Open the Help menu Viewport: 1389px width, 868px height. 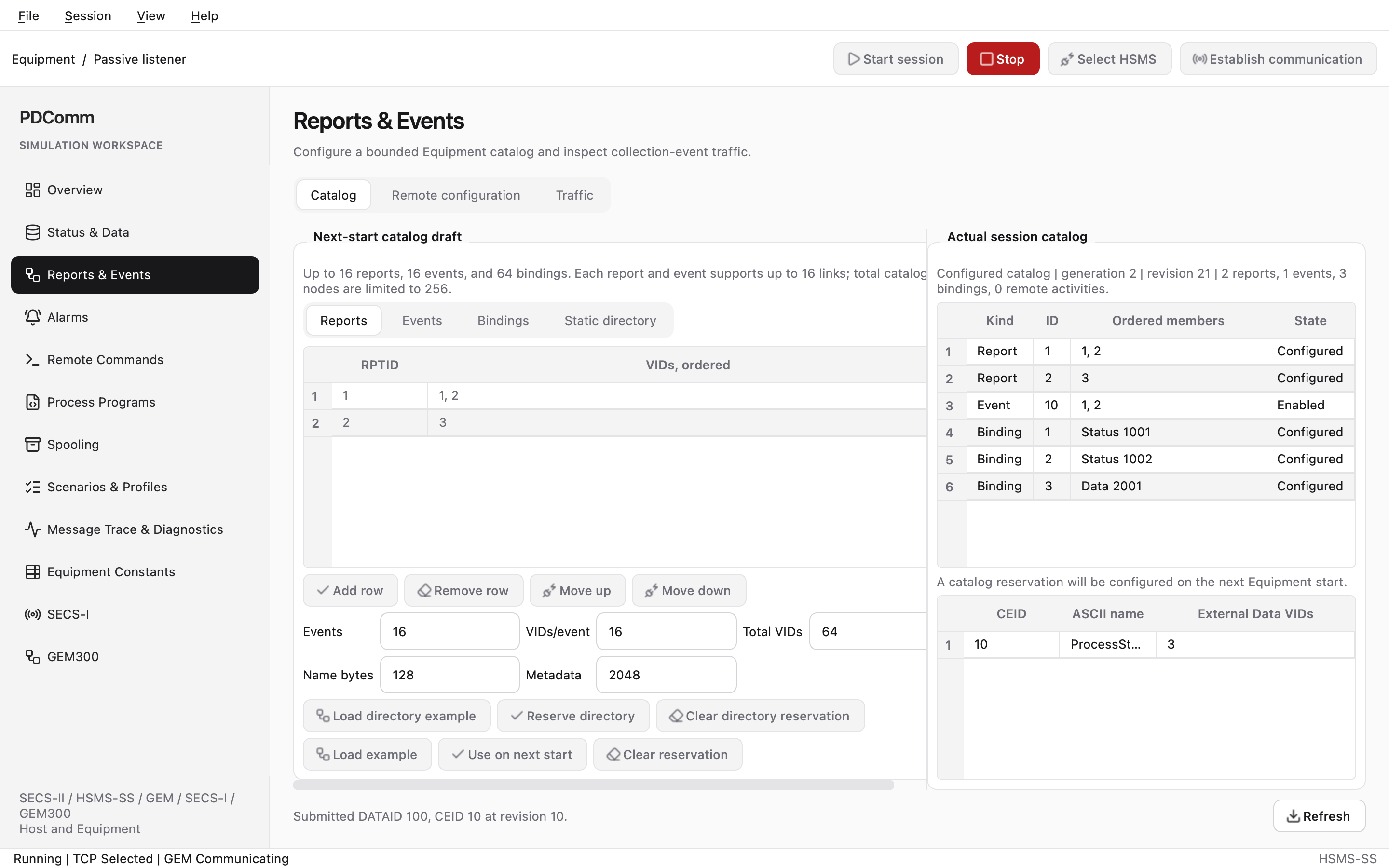point(204,15)
